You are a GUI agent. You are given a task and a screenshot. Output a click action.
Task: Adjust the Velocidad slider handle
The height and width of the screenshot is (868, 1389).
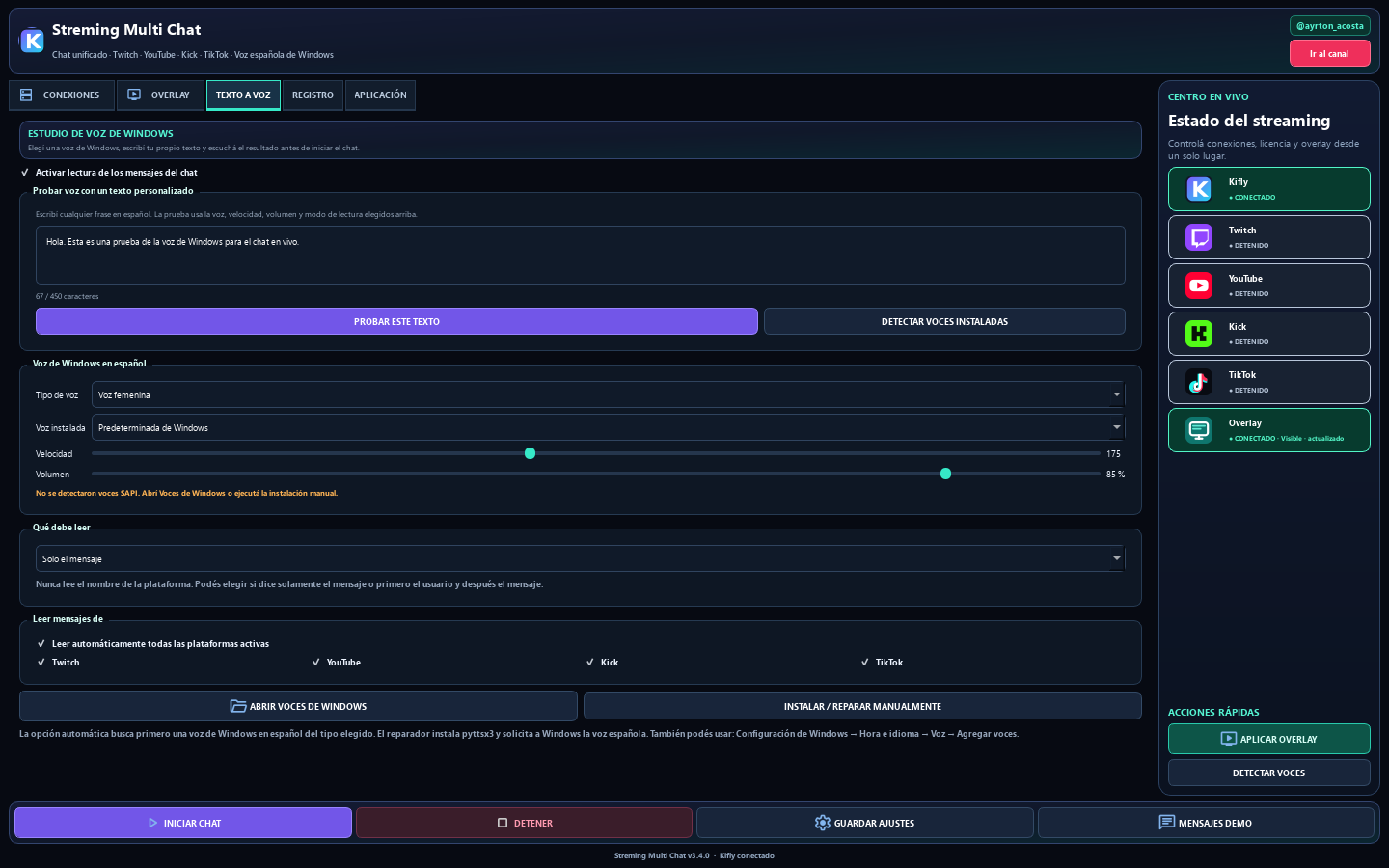[x=530, y=453]
